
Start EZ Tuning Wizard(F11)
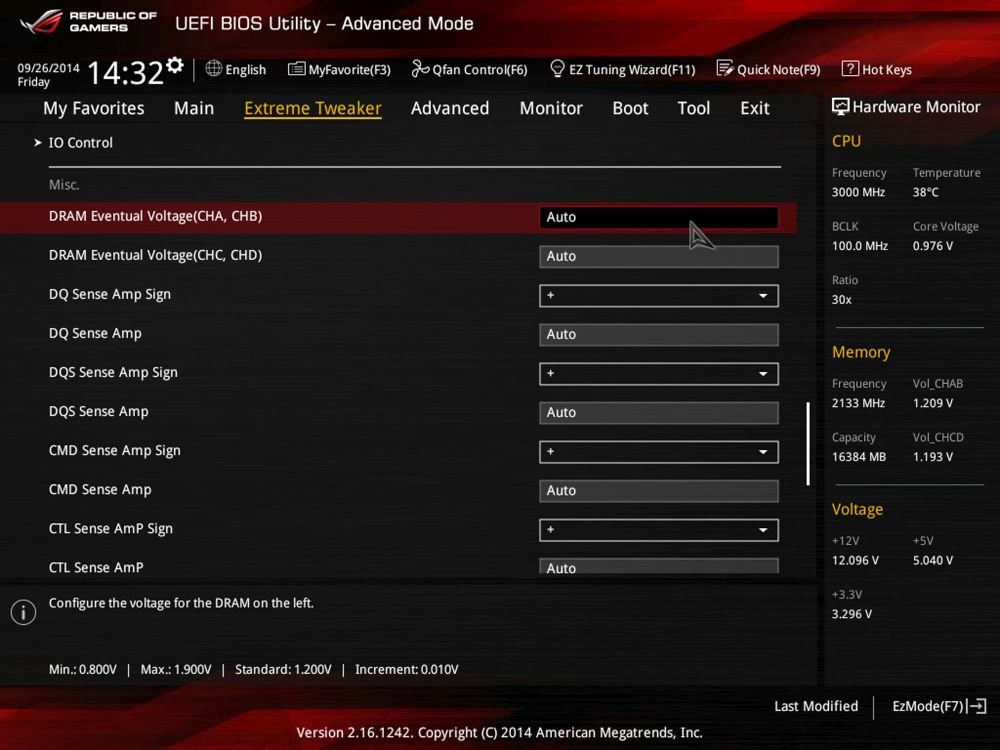click(x=622, y=69)
